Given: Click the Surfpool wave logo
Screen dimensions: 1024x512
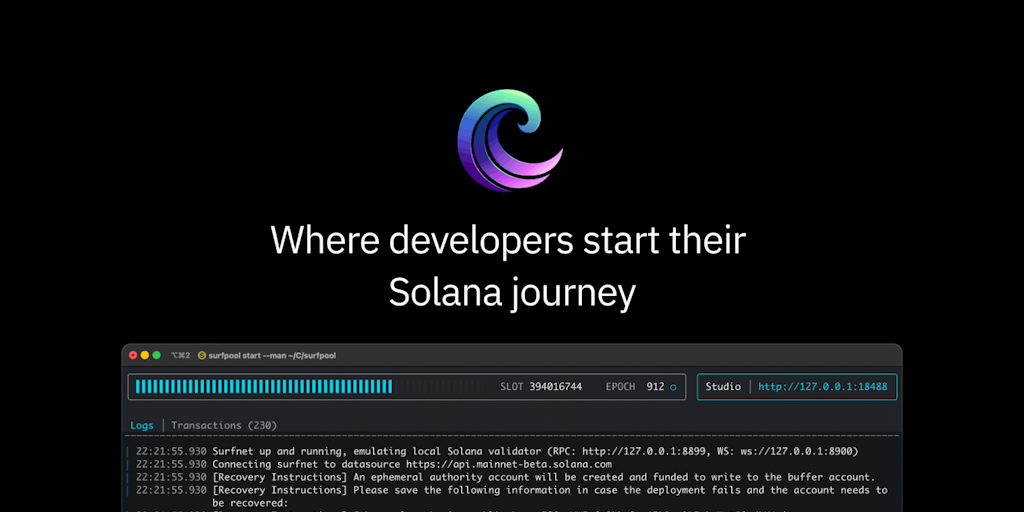Looking at the screenshot, I should (510, 140).
